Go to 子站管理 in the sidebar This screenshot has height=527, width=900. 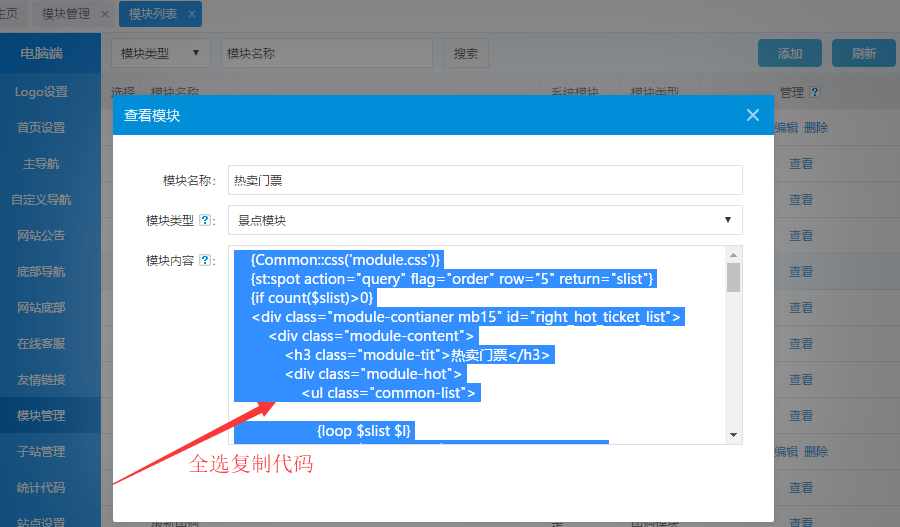(41, 451)
